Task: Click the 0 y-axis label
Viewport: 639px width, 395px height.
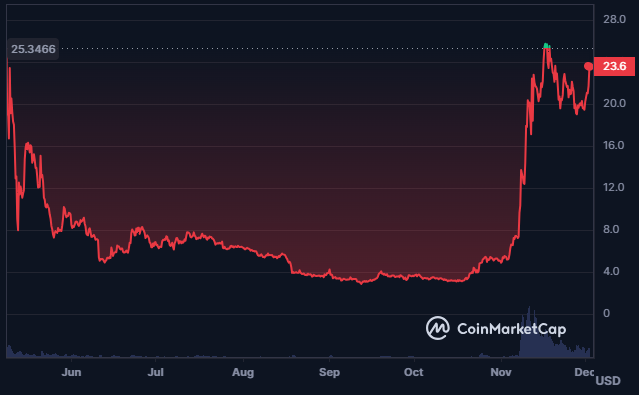Action: click(x=606, y=313)
